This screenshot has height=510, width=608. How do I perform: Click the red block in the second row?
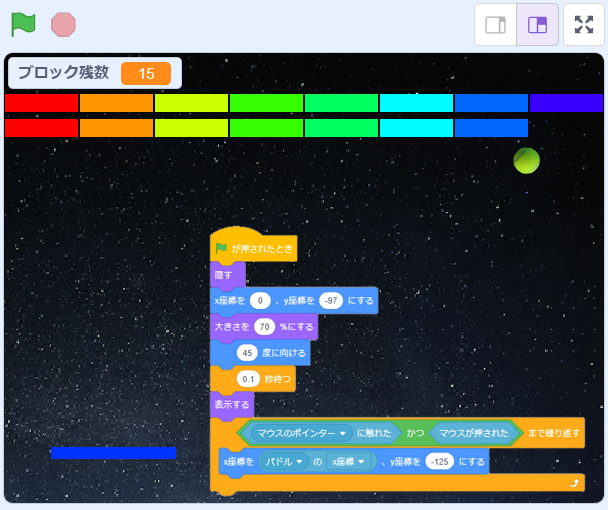[x=41, y=128]
